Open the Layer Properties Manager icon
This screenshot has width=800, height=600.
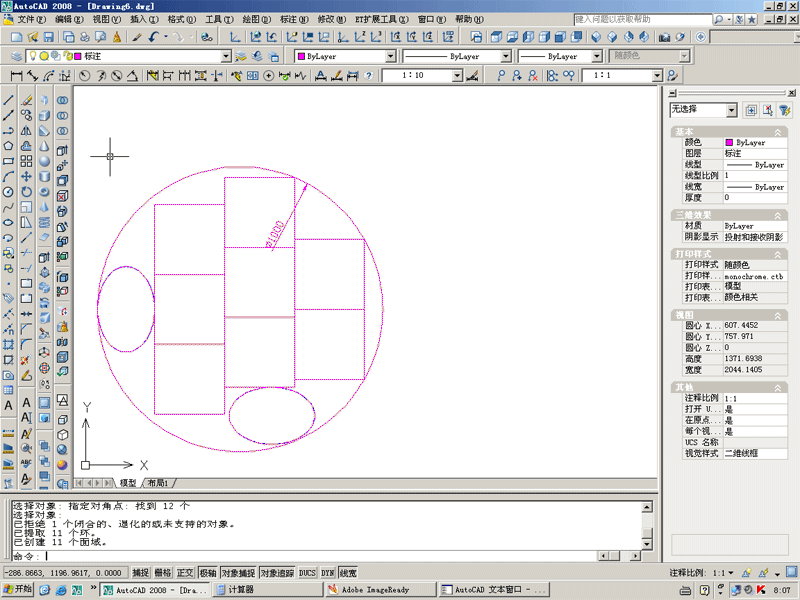pos(16,56)
